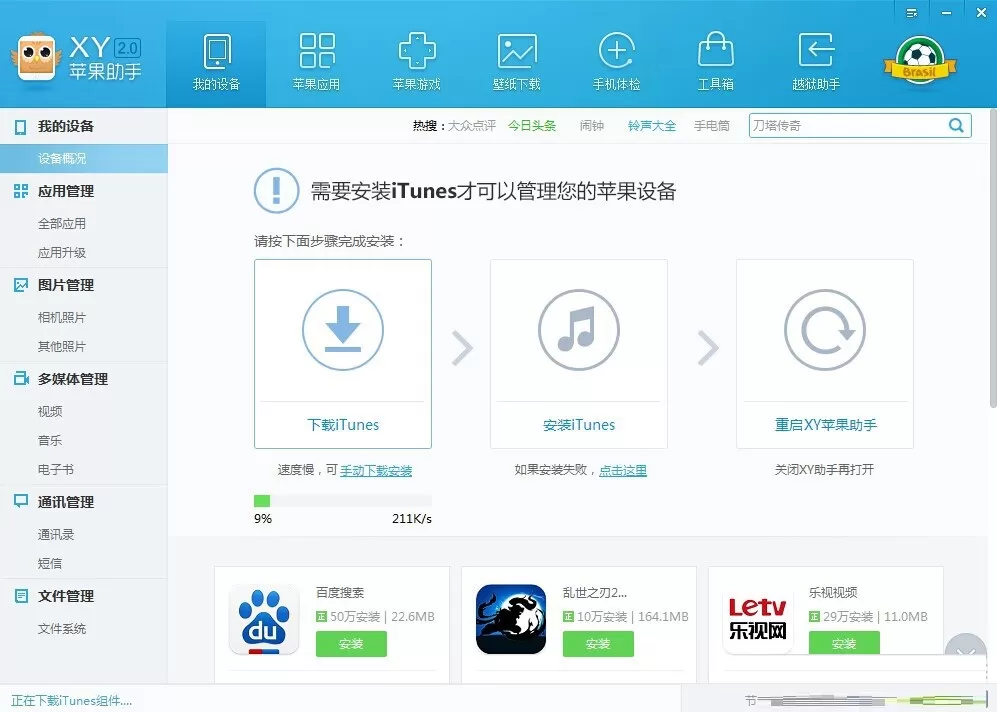Open the 越狱助手 jailbreak icon
The image size is (997, 712).
(816, 50)
